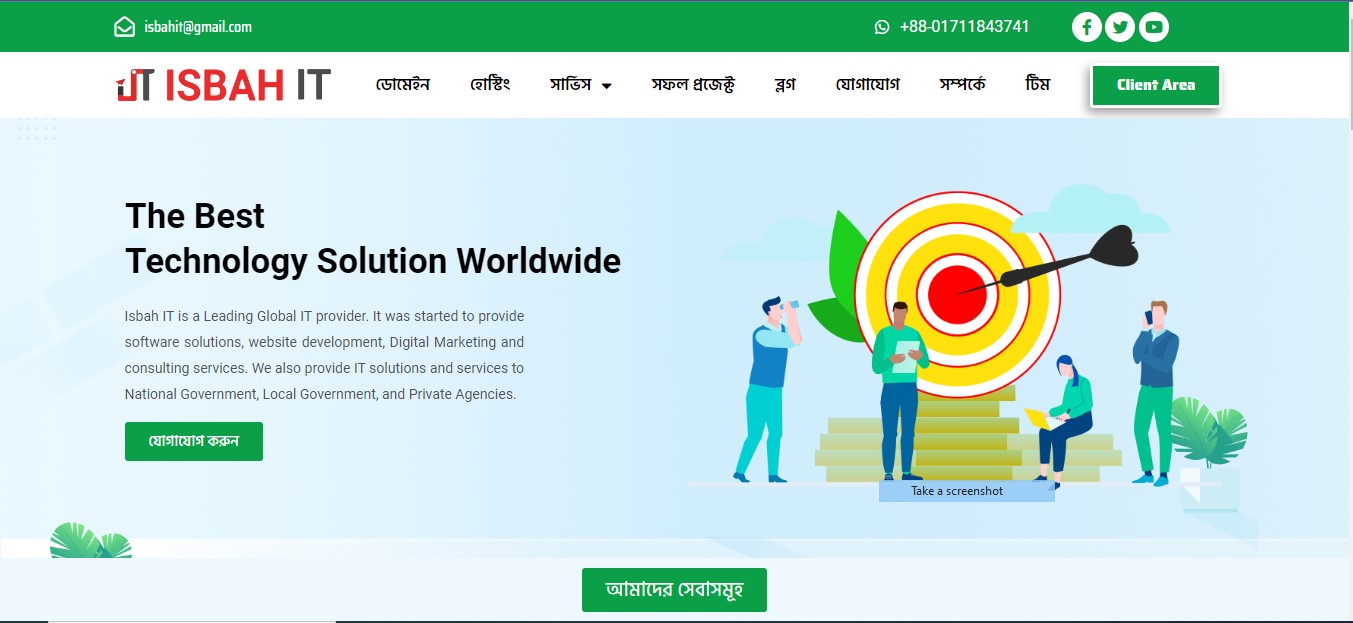Image resolution: width=1353 pixels, height=623 pixels.
Task: Expand the সার্ভিস dropdown arrow
Action: pyautogui.click(x=607, y=86)
